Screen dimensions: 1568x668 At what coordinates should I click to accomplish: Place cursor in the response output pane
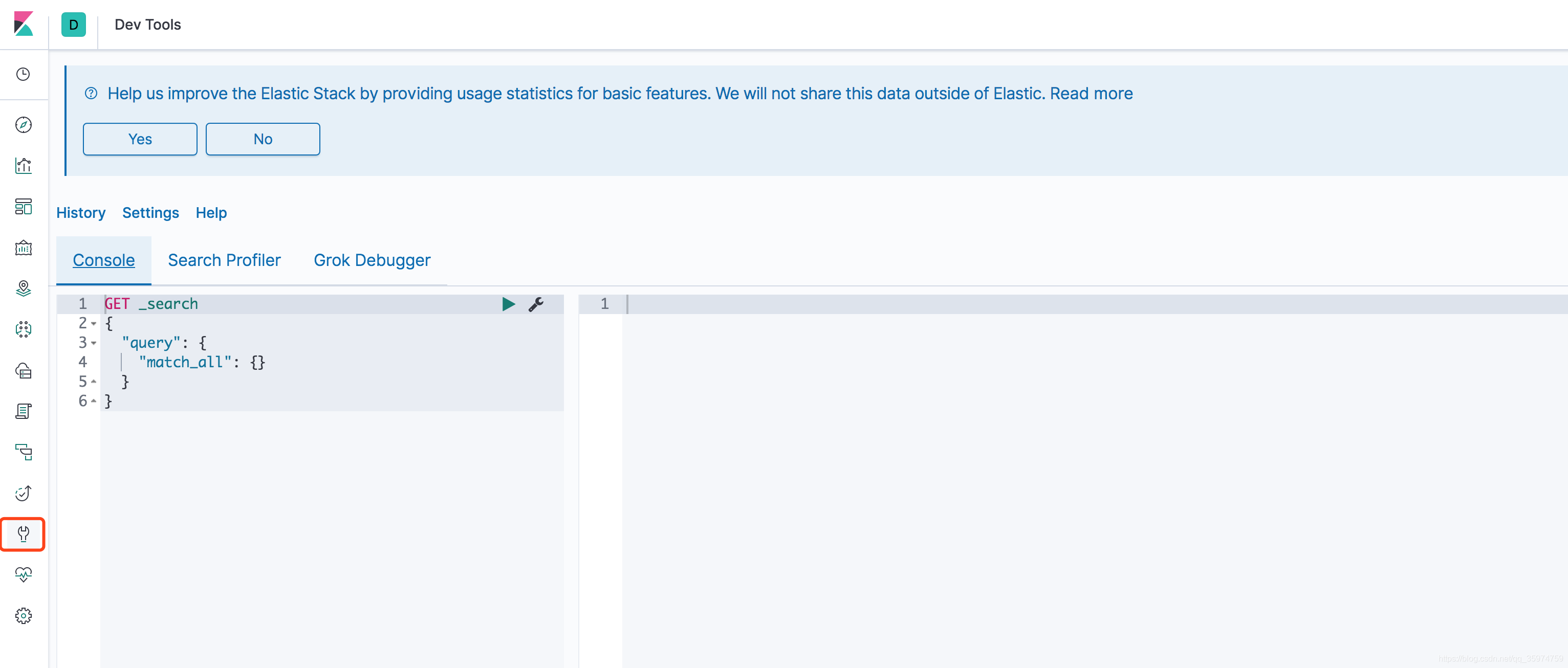(1095, 481)
